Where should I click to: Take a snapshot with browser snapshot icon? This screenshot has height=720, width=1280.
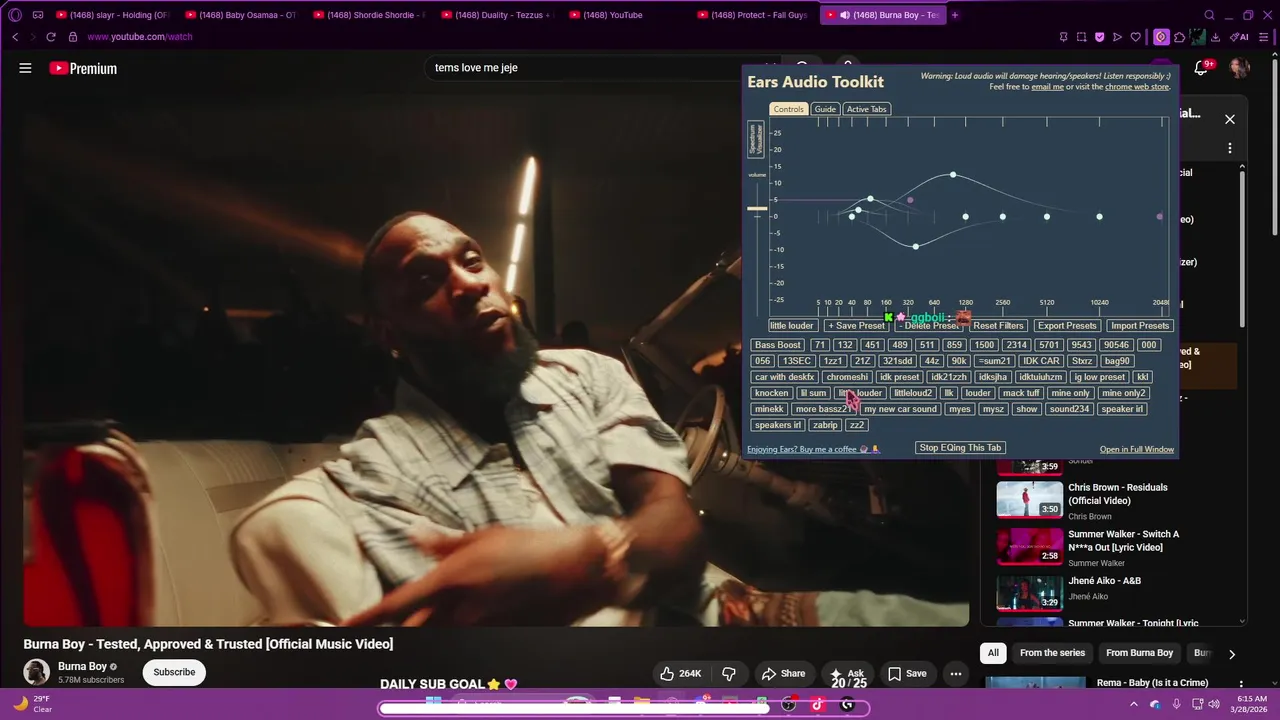click(1081, 37)
